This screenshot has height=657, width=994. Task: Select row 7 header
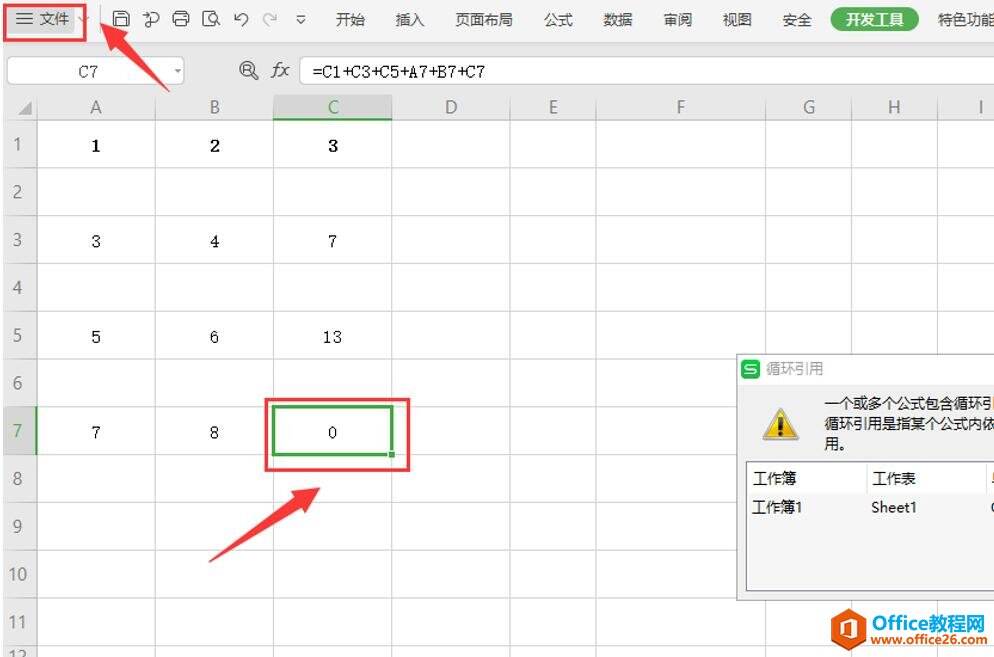coord(19,431)
